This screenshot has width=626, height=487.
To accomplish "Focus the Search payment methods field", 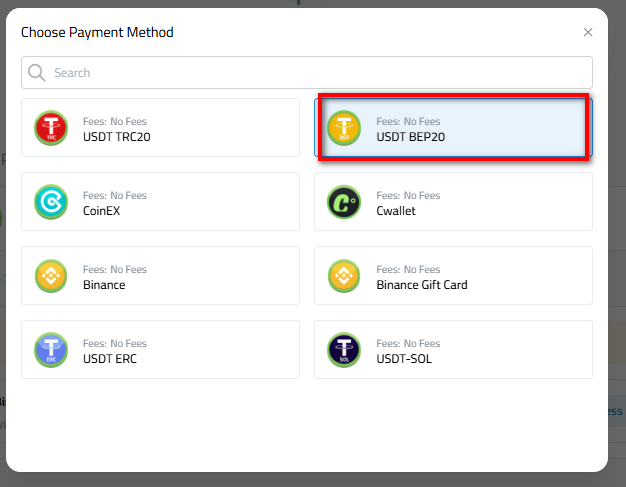I will coord(307,73).
